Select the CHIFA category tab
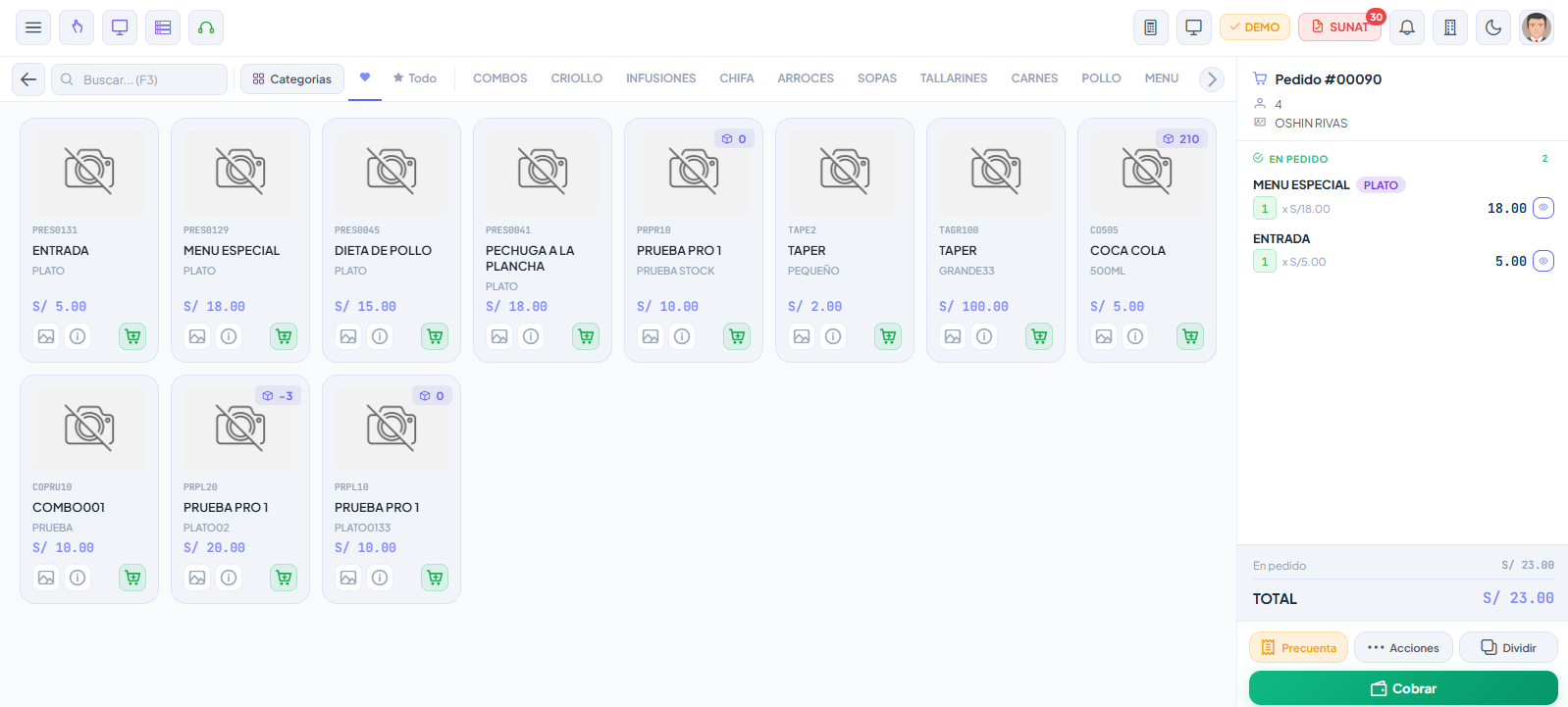The image size is (1568, 707). 737,78
